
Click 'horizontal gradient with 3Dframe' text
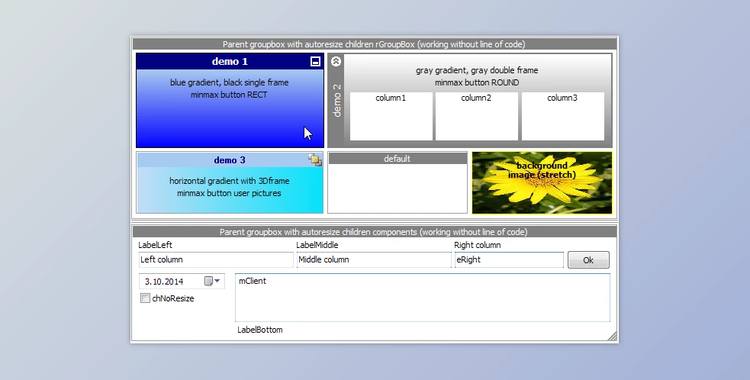pos(229,181)
